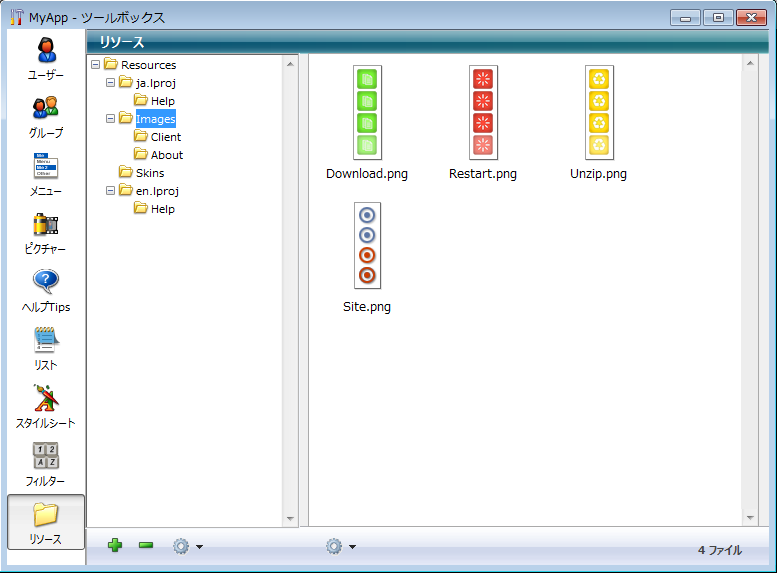
Task: Open the file pane gear dropdown
Action: pyautogui.click(x=340, y=546)
